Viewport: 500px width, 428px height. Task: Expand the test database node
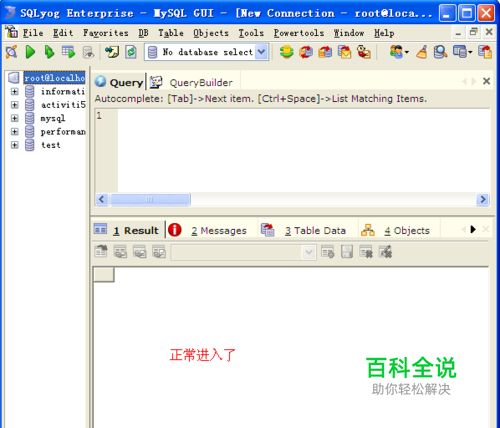[x=15, y=145]
